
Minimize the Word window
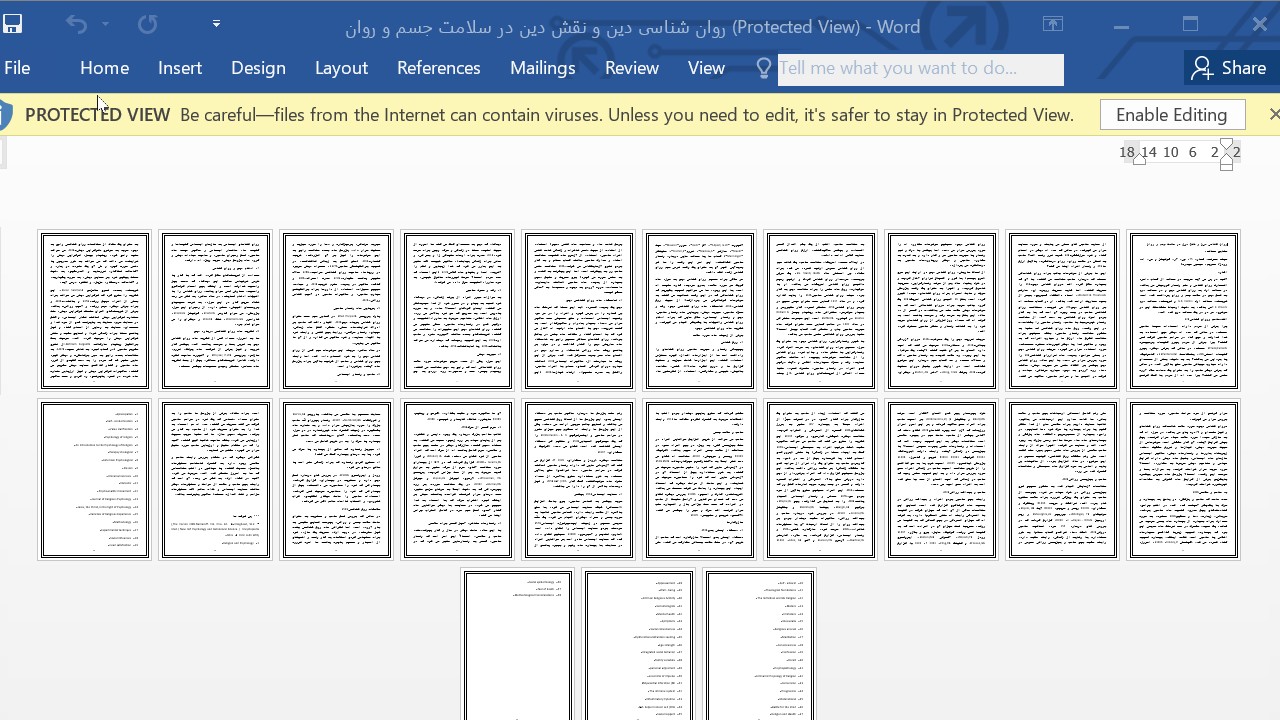1122,25
